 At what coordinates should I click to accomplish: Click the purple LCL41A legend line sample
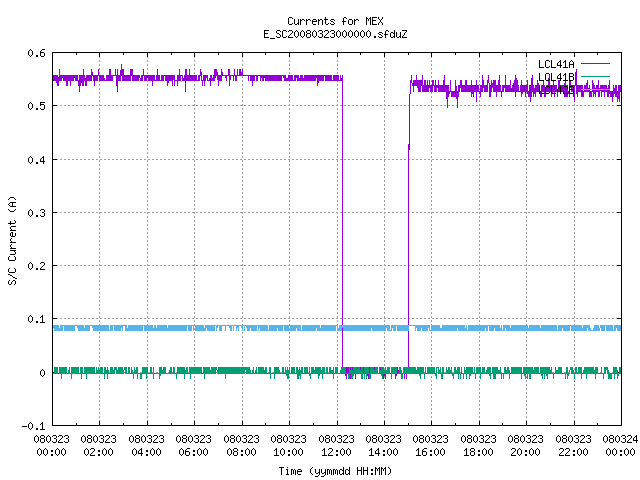[595, 64]
